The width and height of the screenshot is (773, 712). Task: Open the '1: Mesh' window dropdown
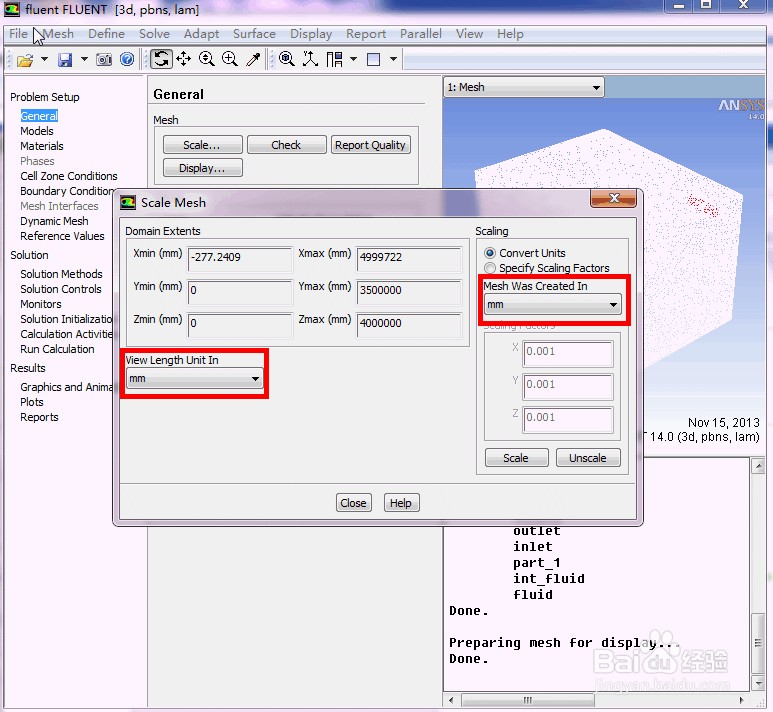[524, 88]
